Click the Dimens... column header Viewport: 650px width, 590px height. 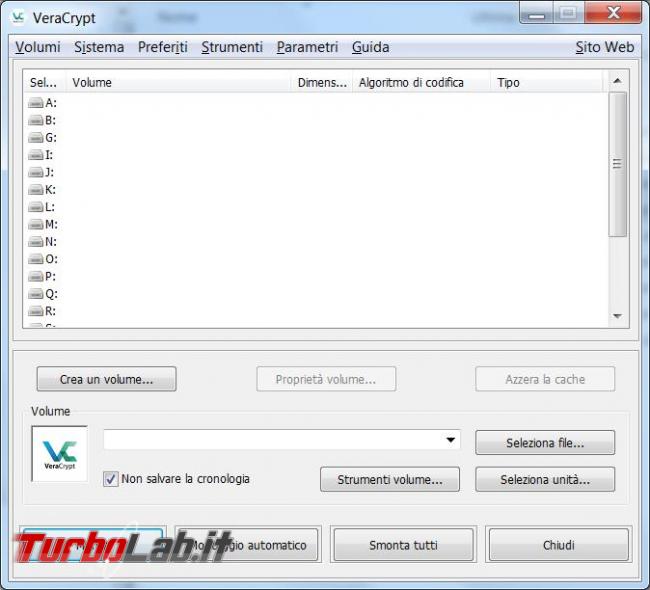pos(322,83)
